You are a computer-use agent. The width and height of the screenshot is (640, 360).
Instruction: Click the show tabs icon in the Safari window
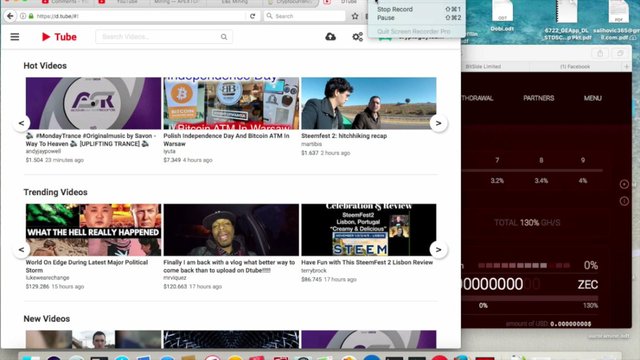[x=620, y=53]
